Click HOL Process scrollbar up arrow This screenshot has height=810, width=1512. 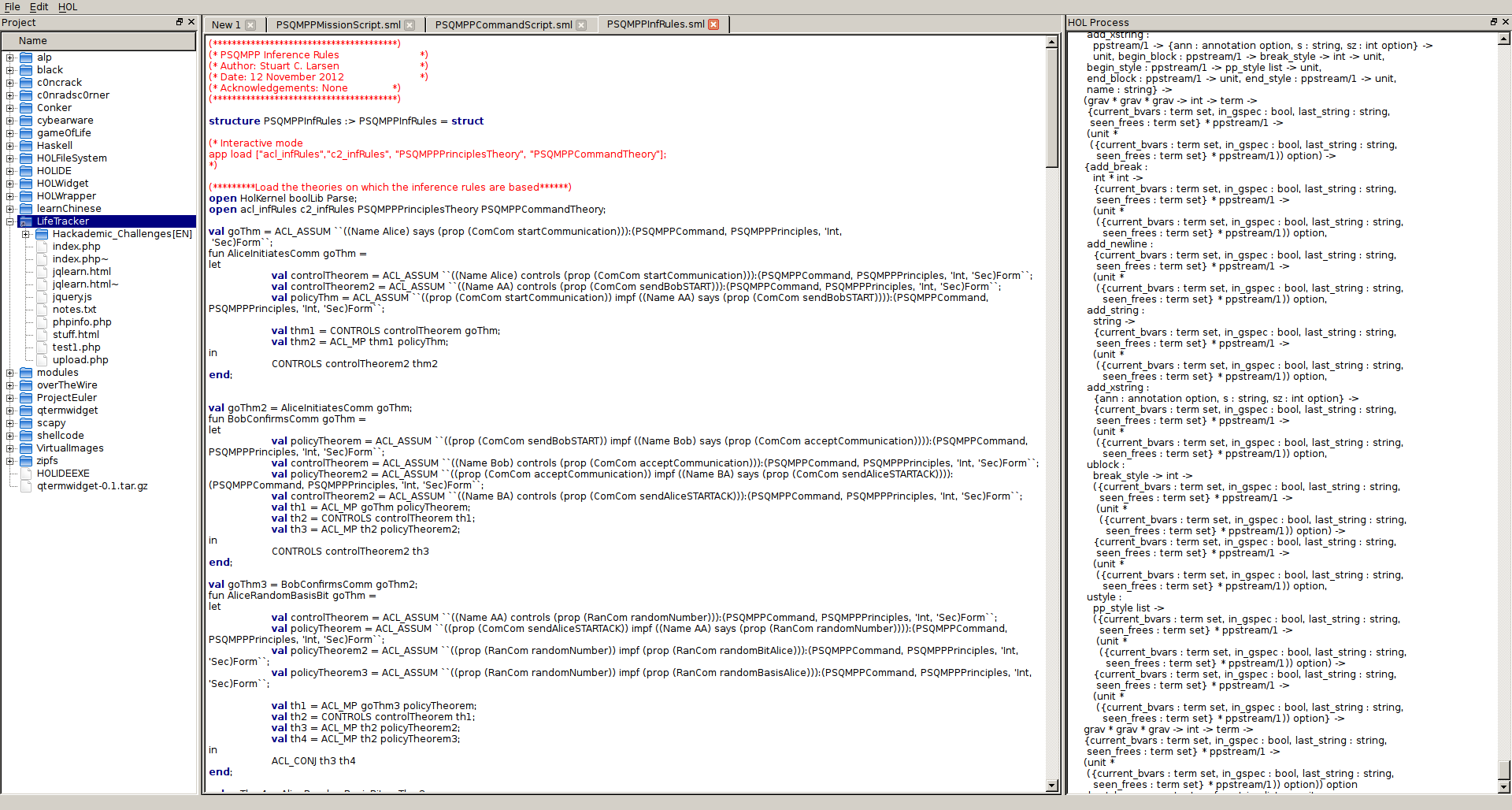pos(1503,39)
